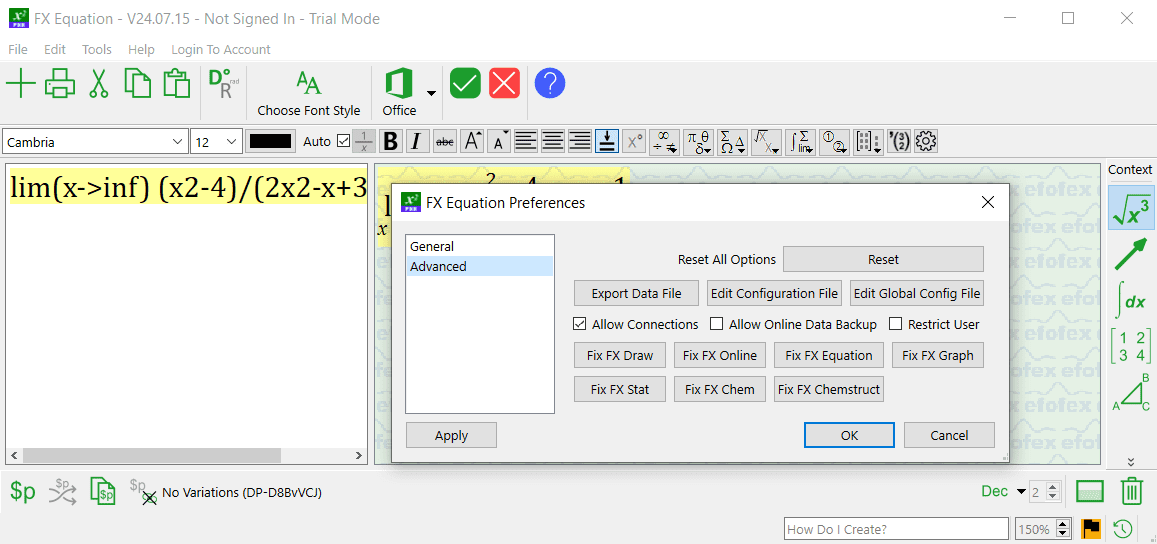Click the align right icon
This screenshot has height=544, width=1157.
click(x=580, y=141)
